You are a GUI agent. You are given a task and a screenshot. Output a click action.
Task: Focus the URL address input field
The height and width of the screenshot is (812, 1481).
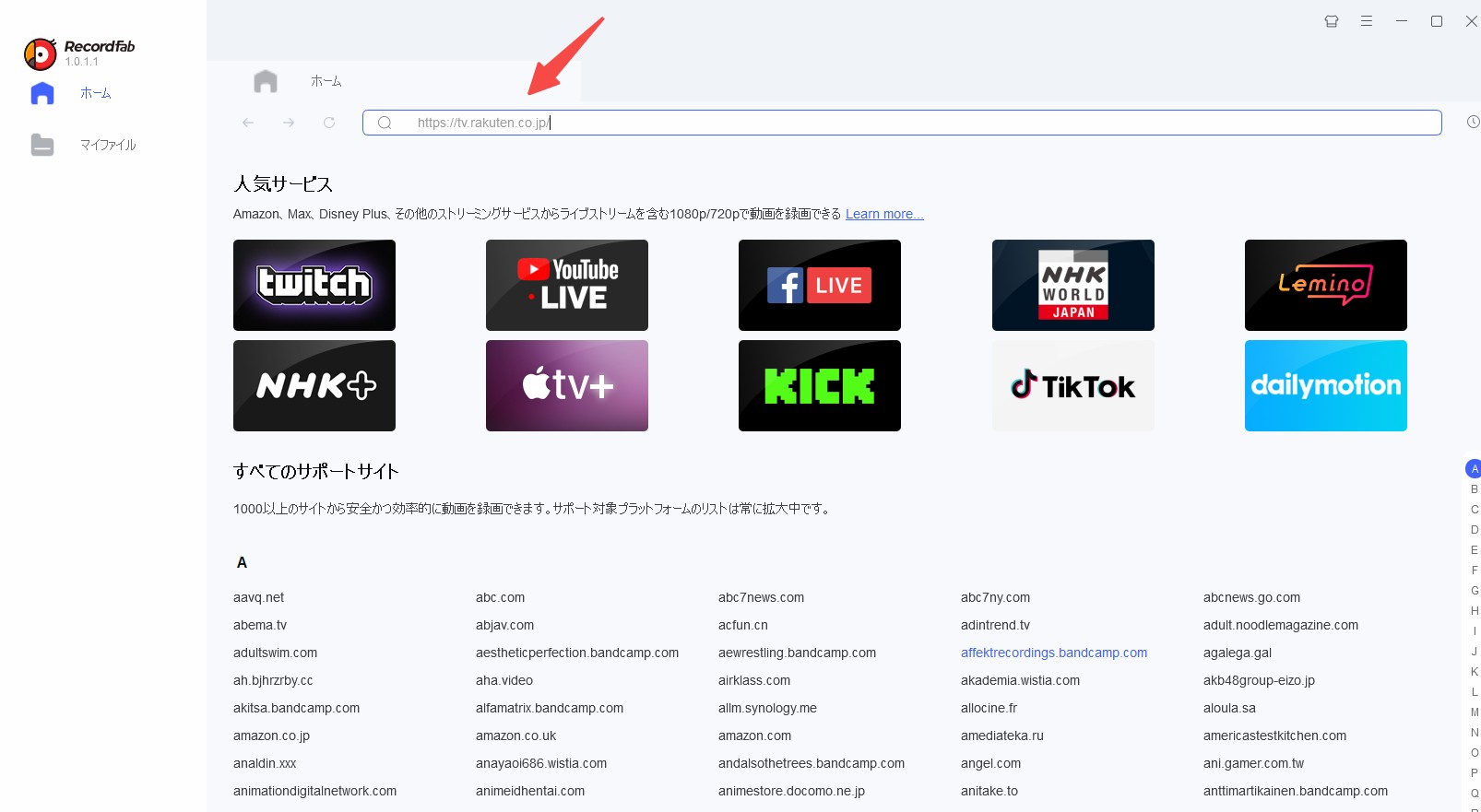(902, 123)
